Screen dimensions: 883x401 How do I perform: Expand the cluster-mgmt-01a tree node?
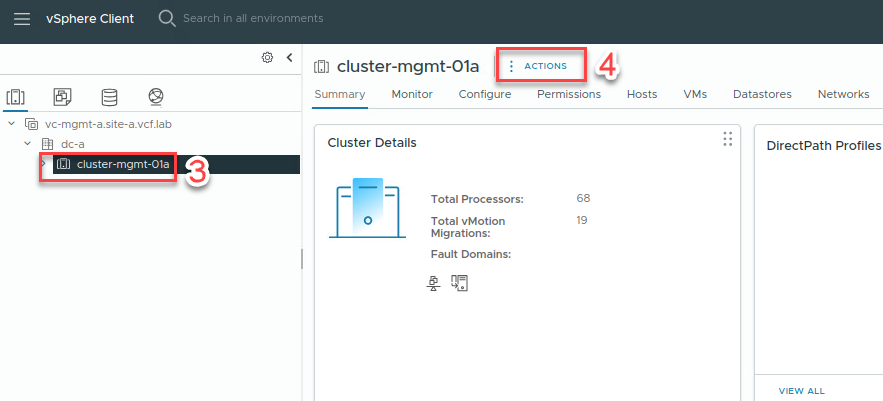pos(43,164)
